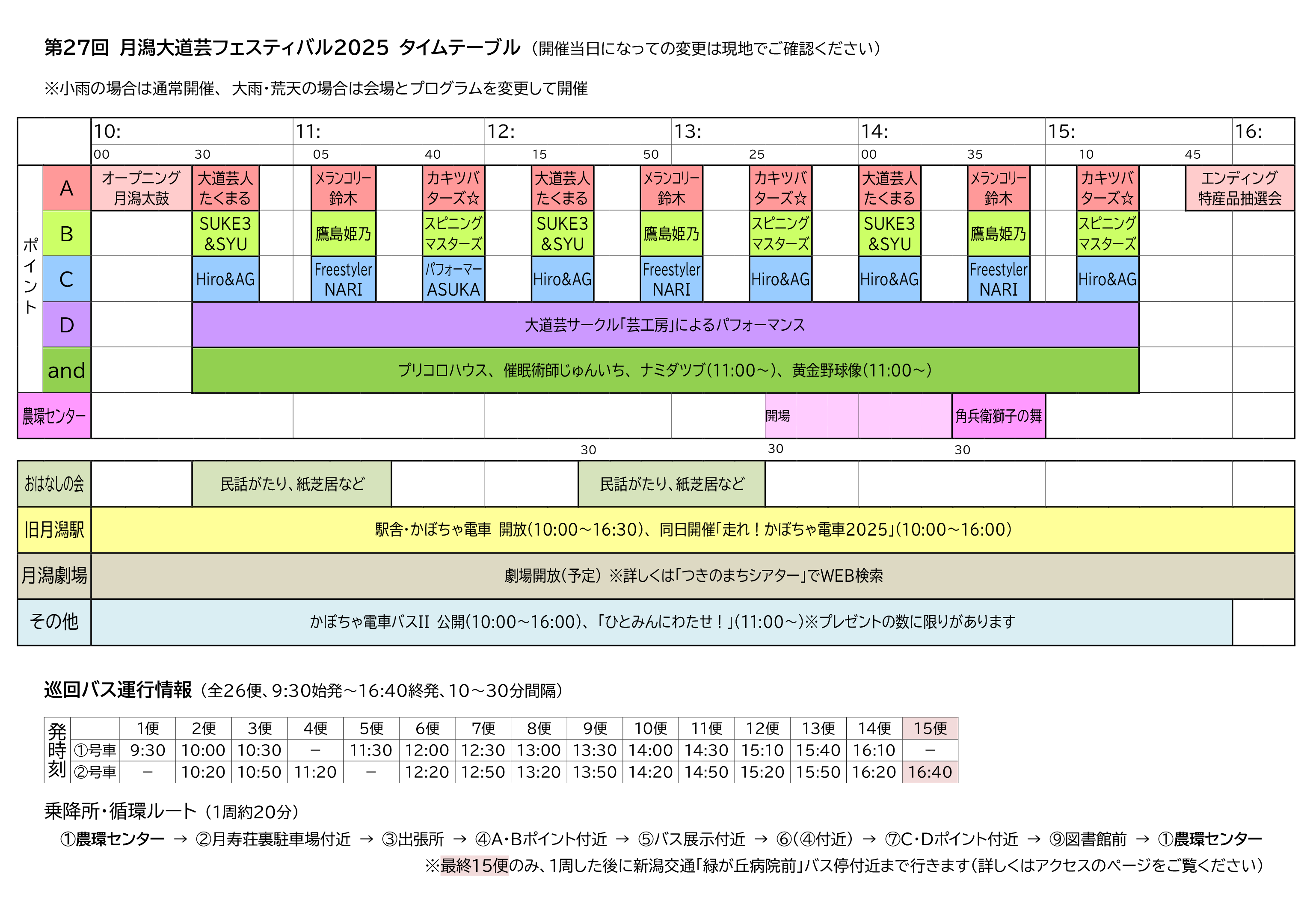
Task: Click the title '第27回 月潟大道芸フェスティバル2025 タイムテーブル'
Action: coord(282,48)
